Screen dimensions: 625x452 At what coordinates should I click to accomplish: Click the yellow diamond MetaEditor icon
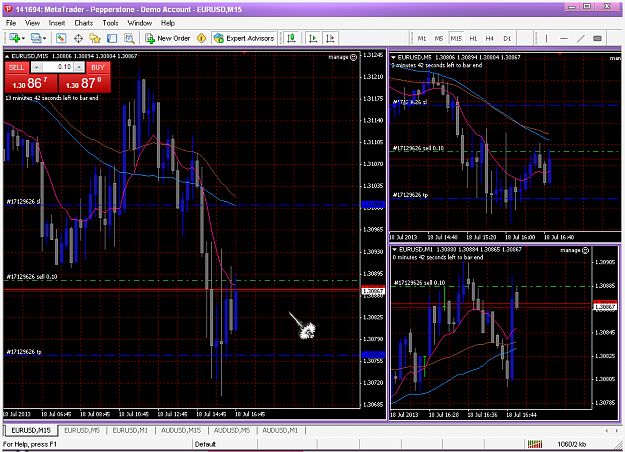[x=201, y=38]
